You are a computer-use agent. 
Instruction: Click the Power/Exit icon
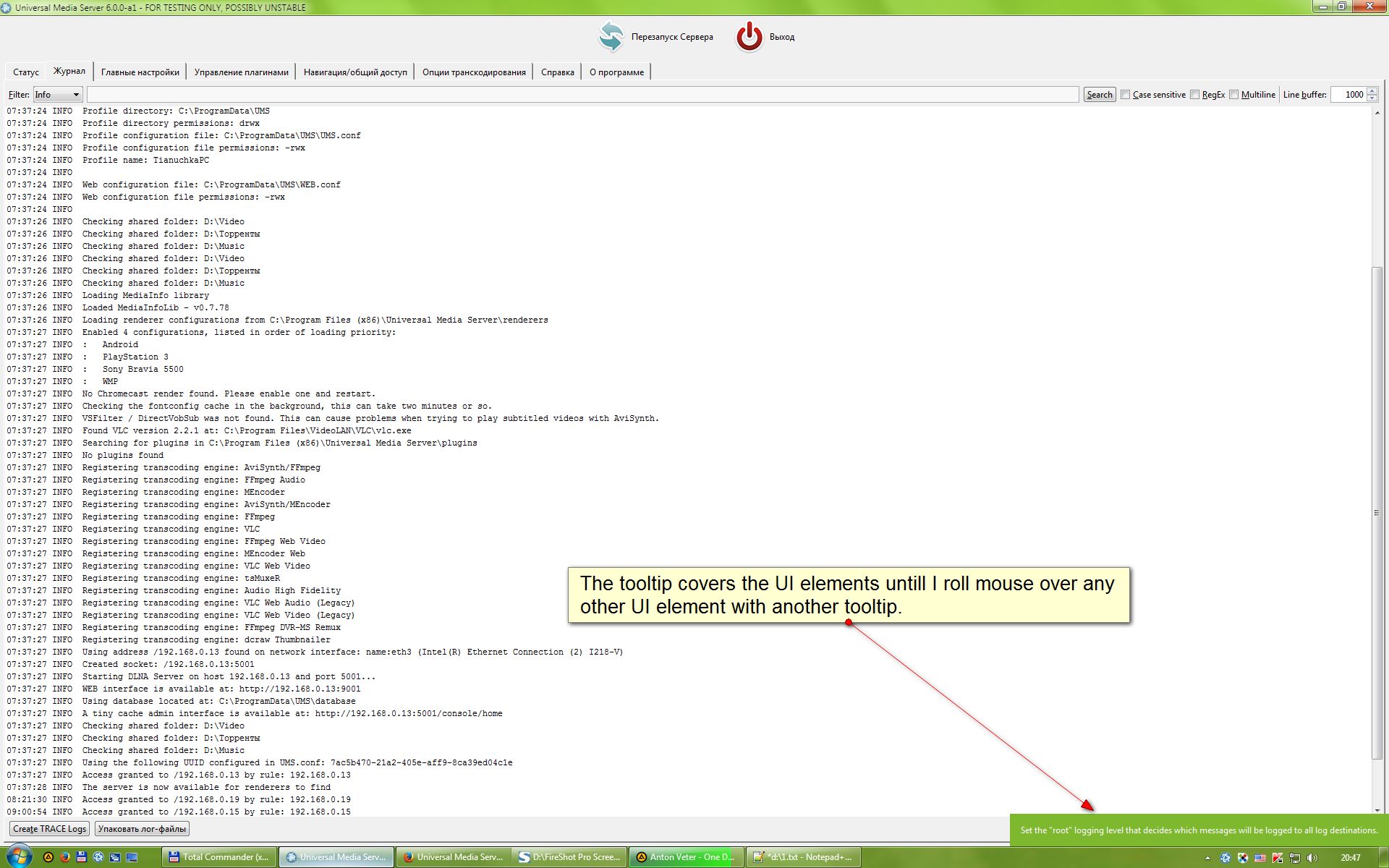pos(749,35)
